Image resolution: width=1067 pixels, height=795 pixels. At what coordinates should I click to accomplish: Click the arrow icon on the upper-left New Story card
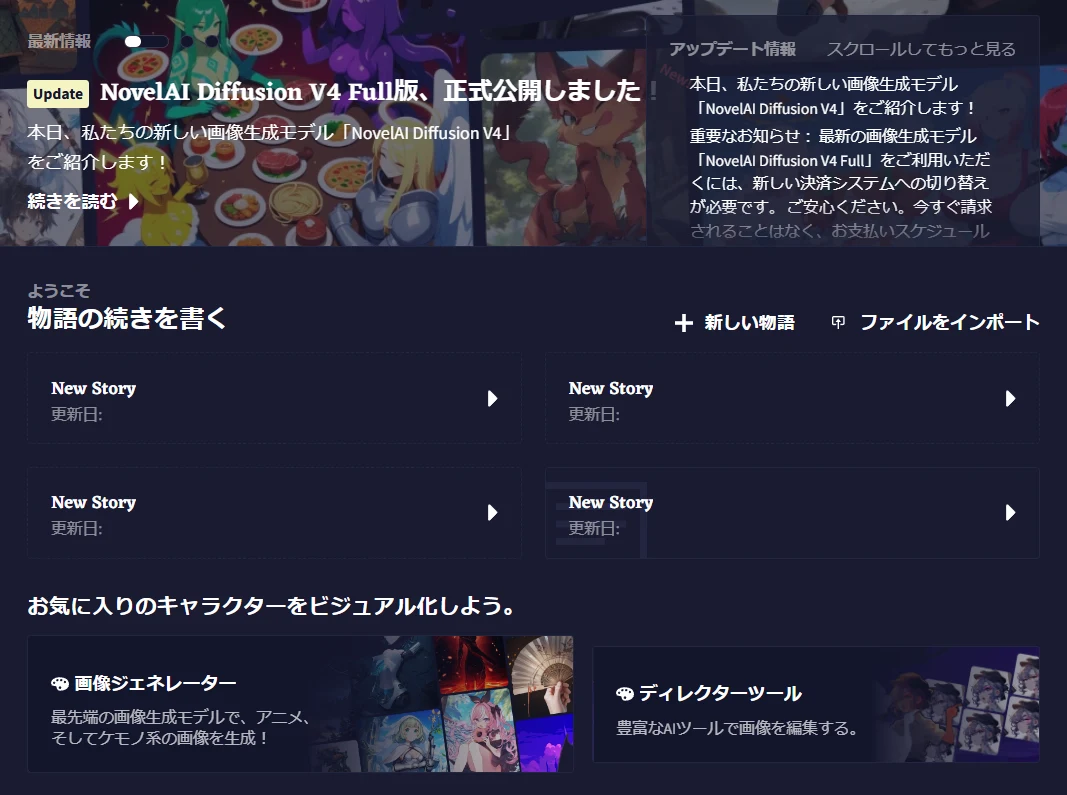(x=493, y=398)
